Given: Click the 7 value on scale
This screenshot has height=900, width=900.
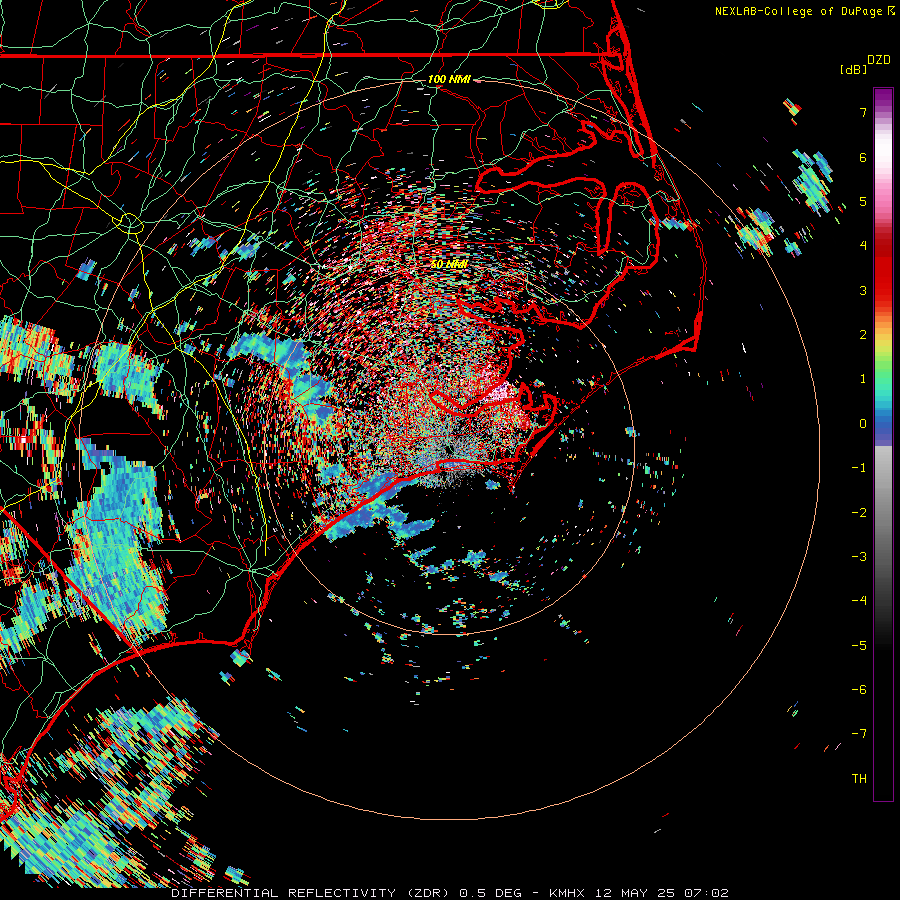Looking at the screenshot, I should click(x=863, y=112).
